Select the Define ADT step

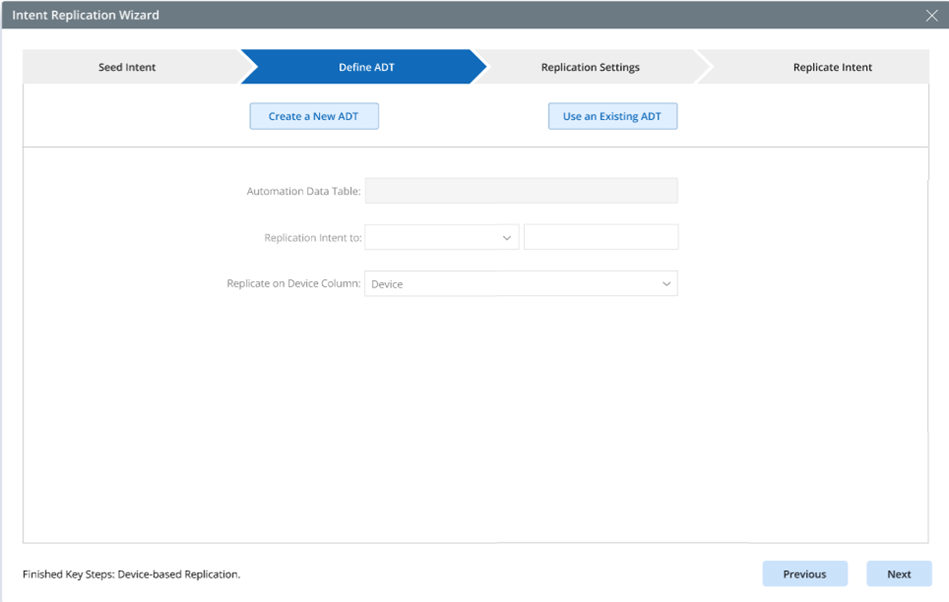pyautogui.click(x=367, y=67)
